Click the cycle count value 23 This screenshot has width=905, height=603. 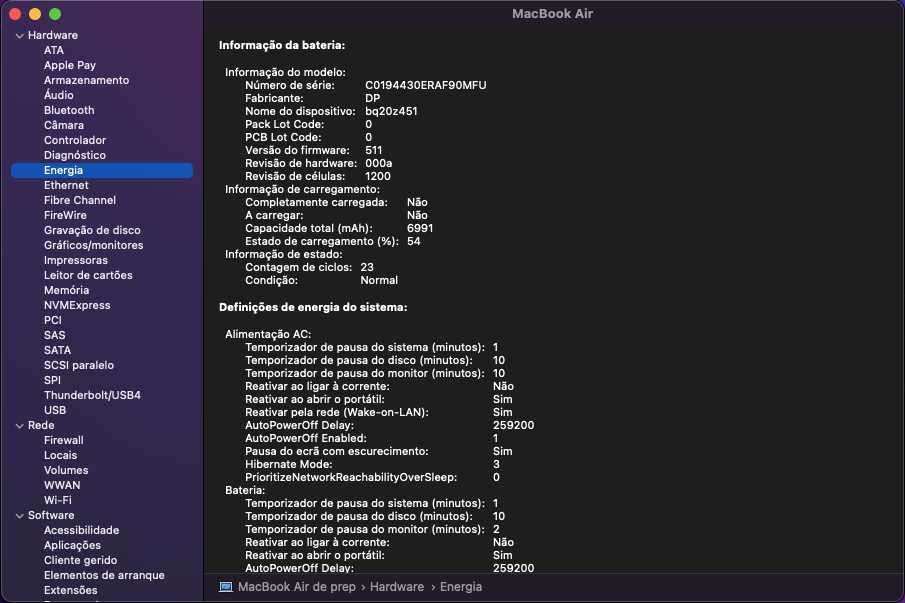[367, 267]
